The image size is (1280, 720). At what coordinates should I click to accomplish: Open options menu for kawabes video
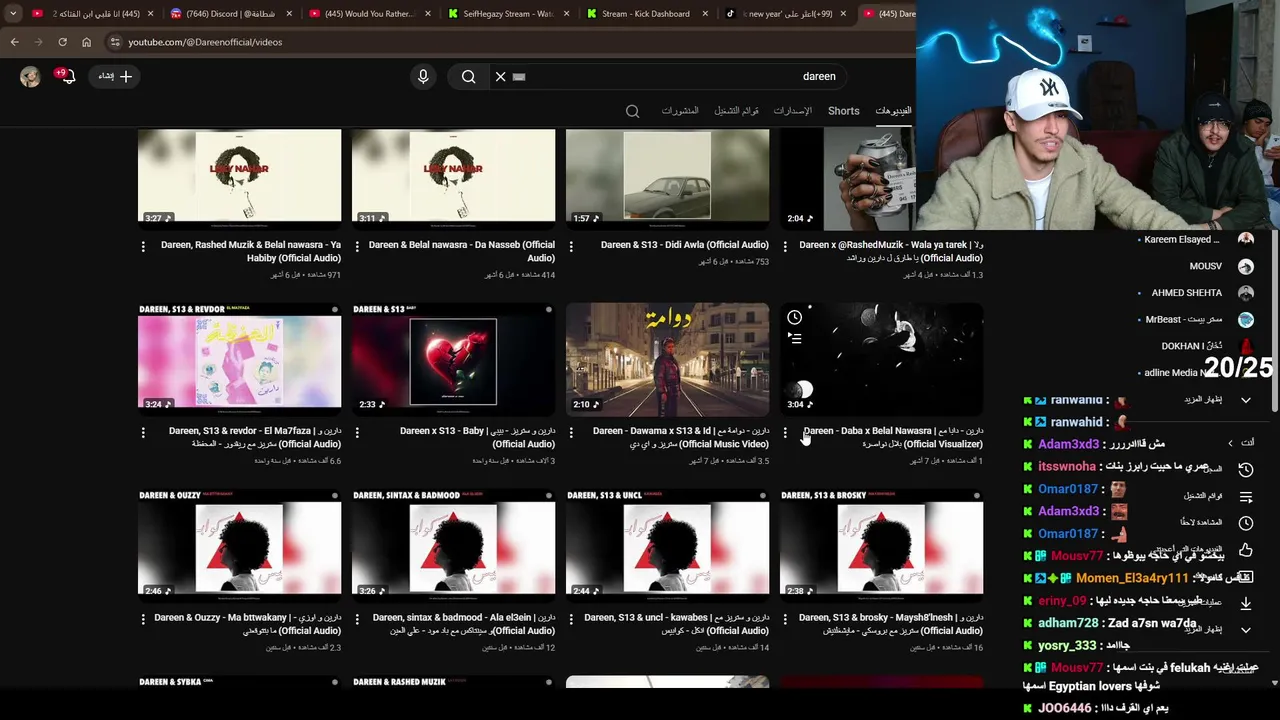571,618
